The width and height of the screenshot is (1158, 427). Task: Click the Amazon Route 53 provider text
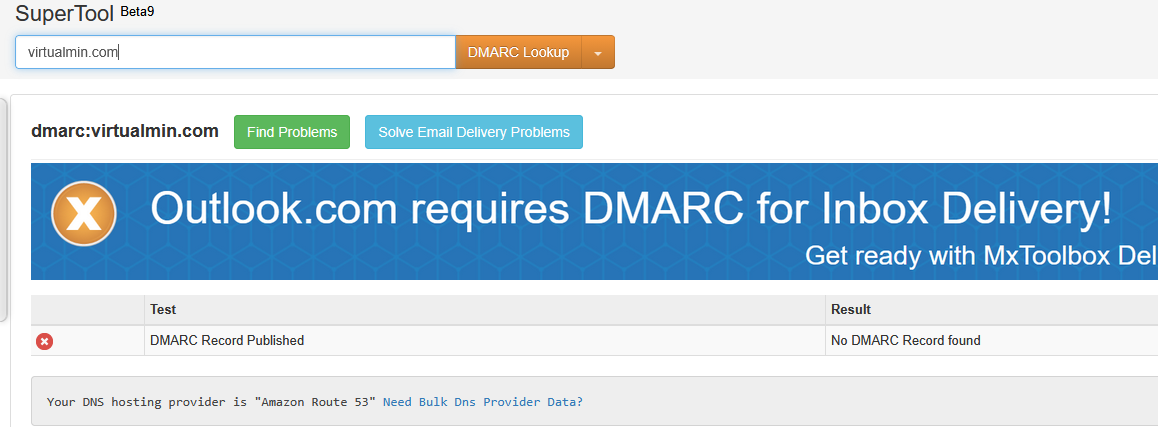315,402
